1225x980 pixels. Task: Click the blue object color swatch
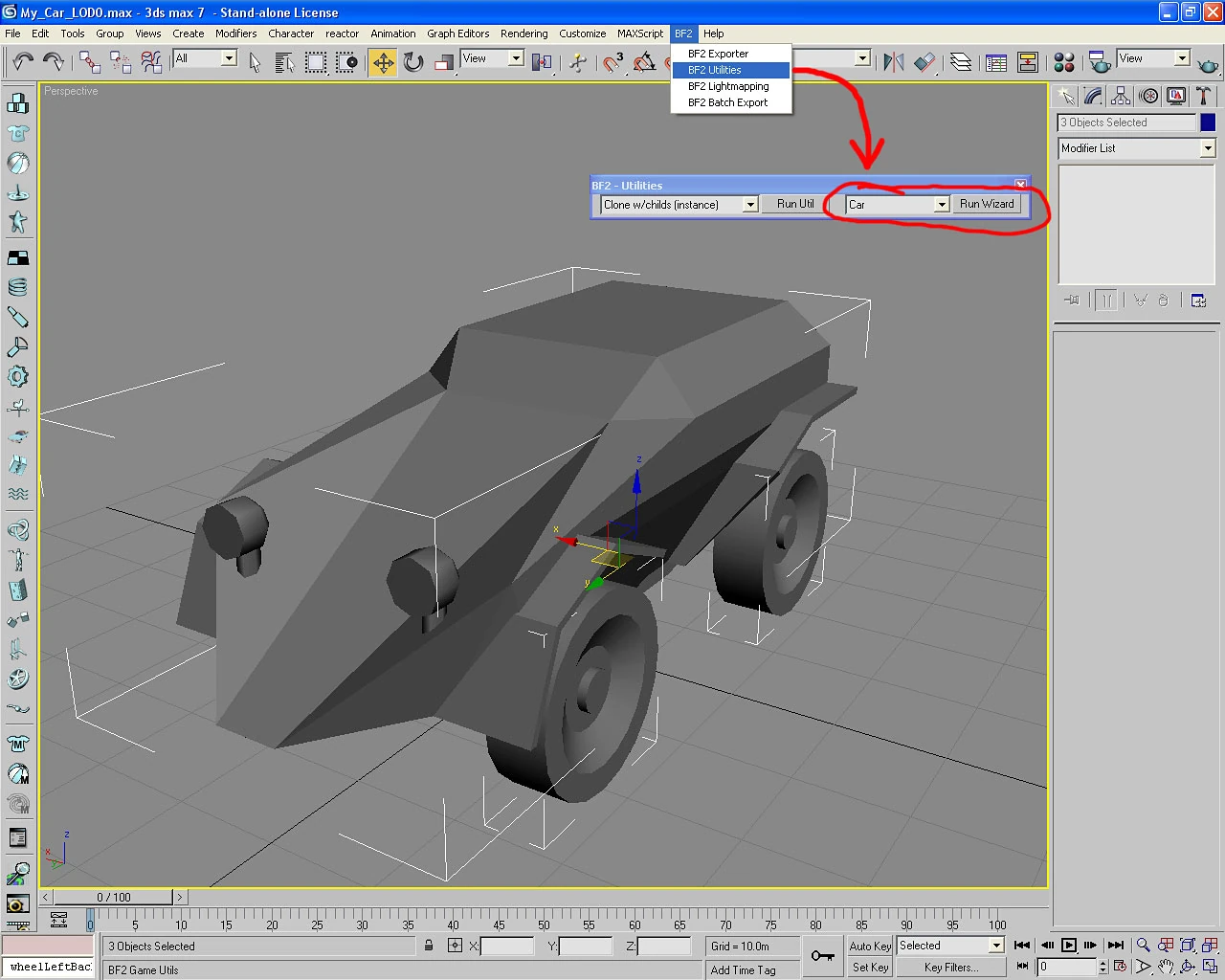1208,122
